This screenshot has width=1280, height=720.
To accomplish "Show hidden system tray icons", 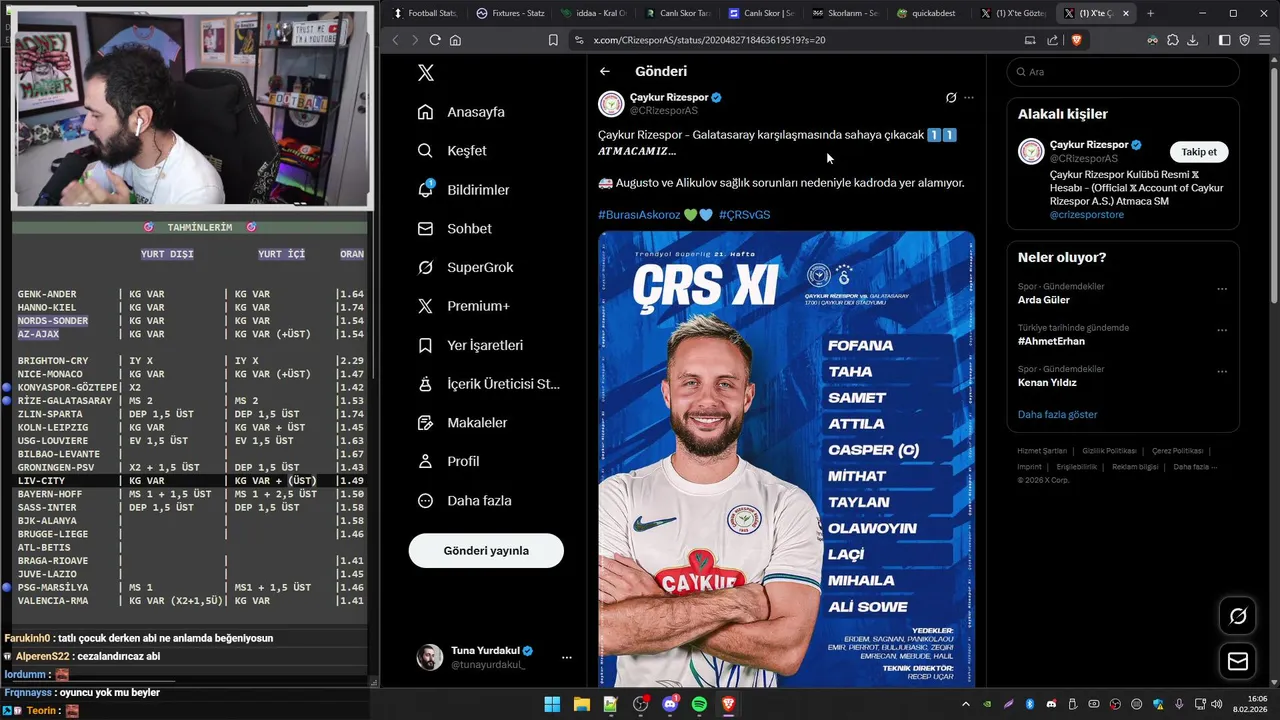I will point(965,704).
